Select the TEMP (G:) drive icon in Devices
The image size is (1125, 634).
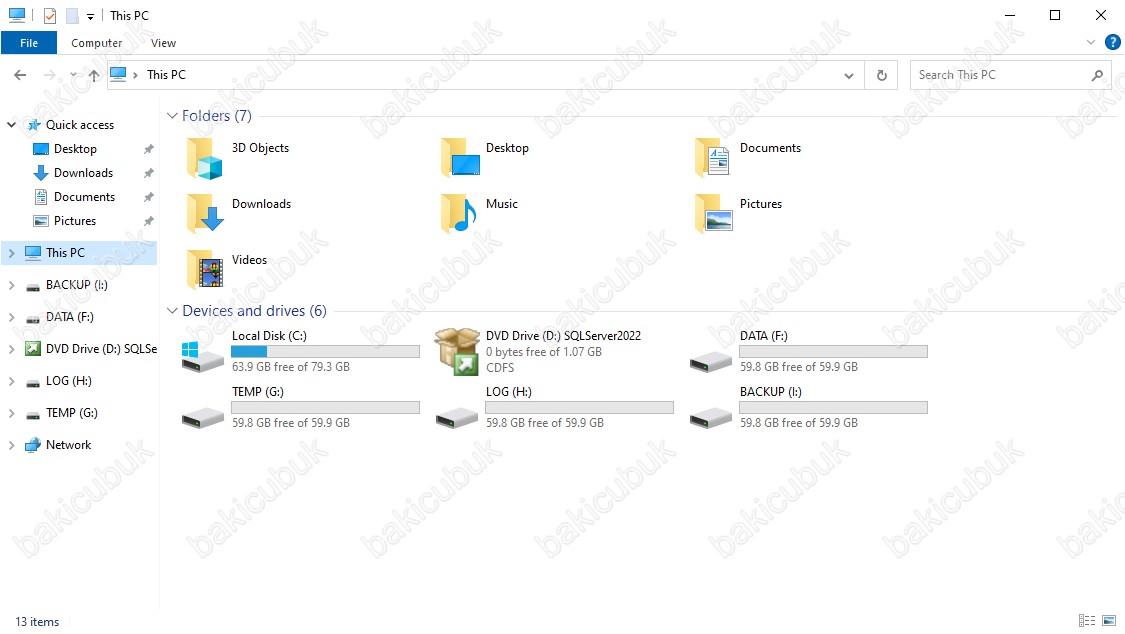click(x=202, y=418)
